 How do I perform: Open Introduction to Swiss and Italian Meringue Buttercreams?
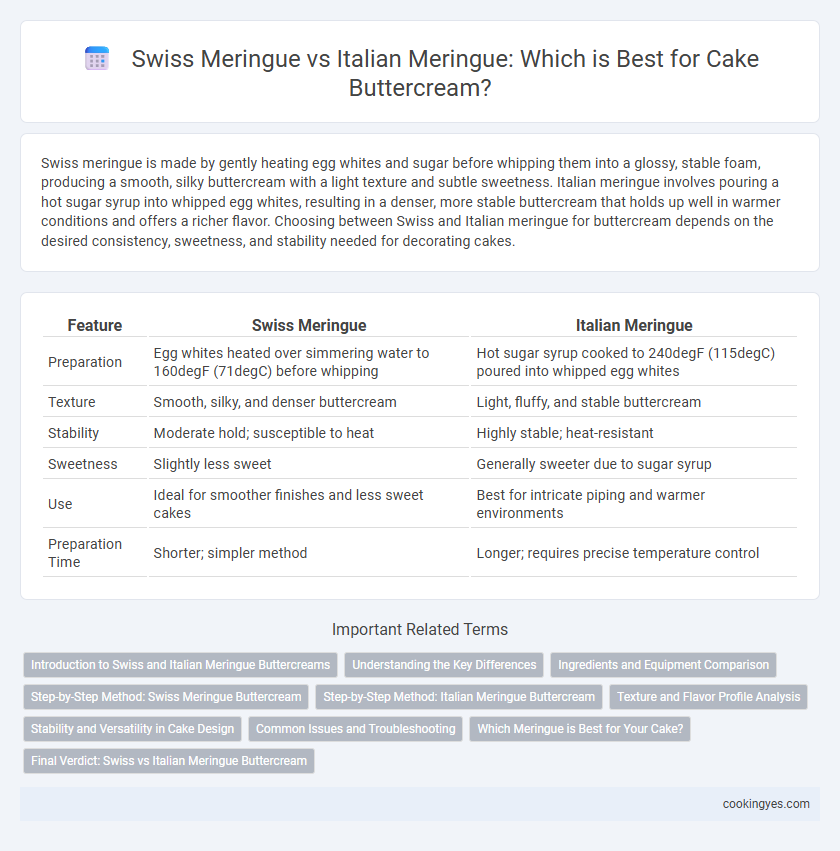point(180,665)
